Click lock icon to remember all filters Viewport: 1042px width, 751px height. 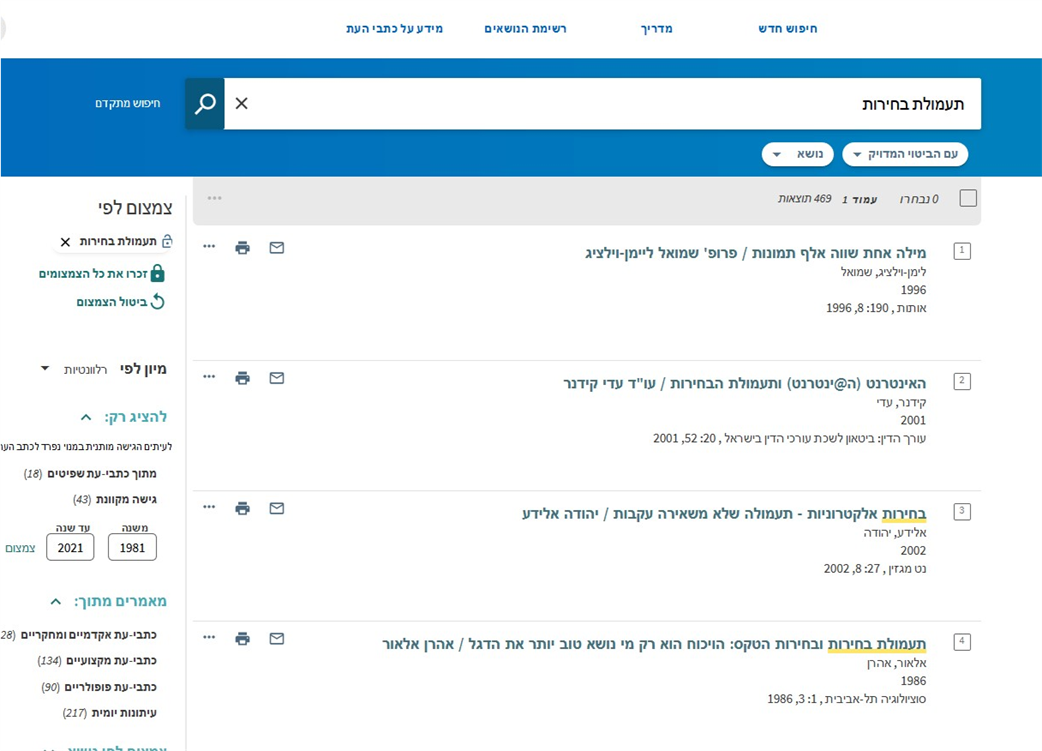(x=157, y=274)
